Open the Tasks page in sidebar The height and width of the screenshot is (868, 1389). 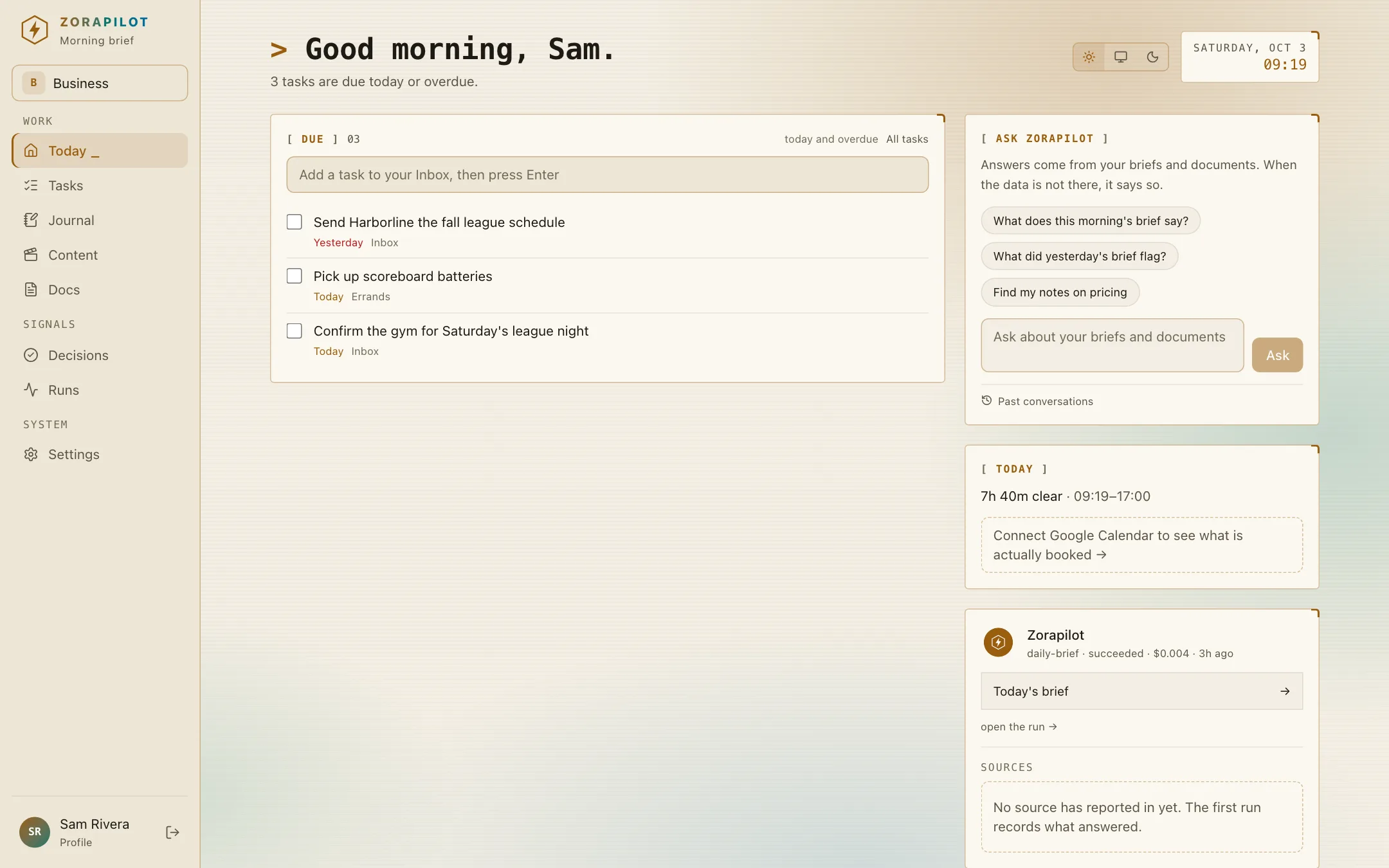100,185
